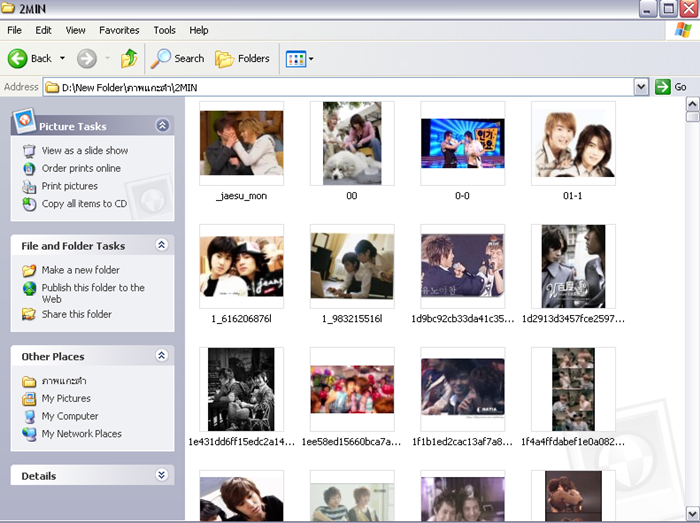Open the Favorites menu
700x523 pixels.
pos(119,30)
